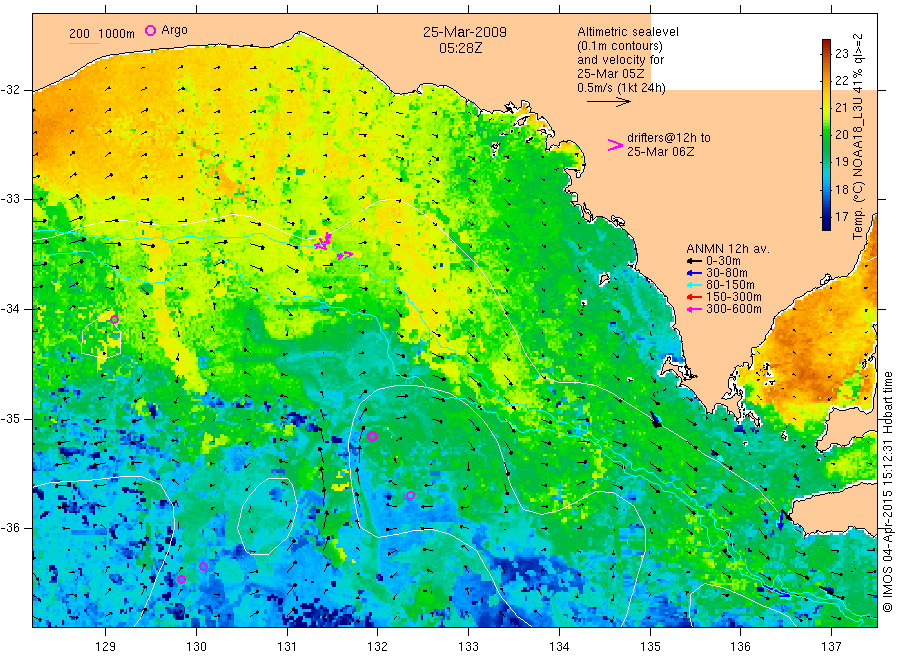
Task: Click the ANMN 12h av. heading
Action: [728, 249]
